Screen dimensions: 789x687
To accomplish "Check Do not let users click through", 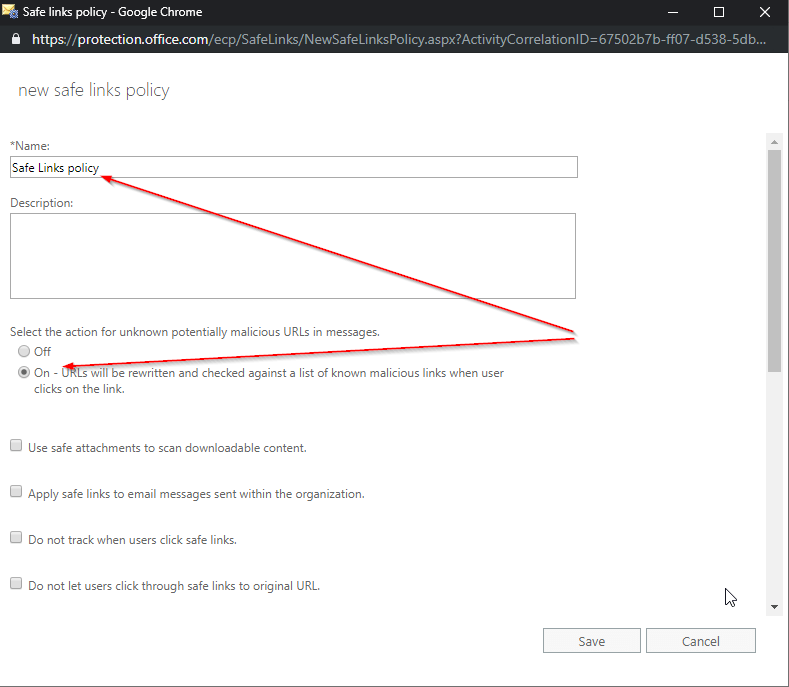I will (x=16, y=584).
